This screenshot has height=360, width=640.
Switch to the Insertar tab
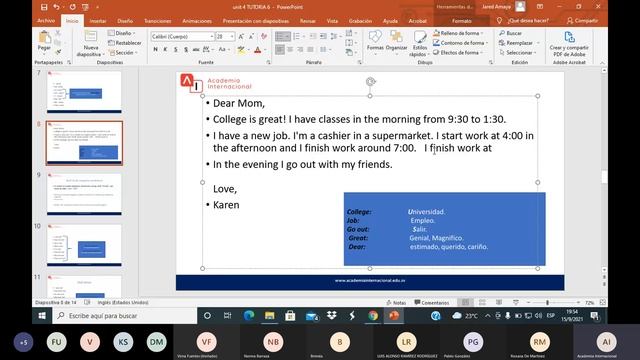[x=98, y=21]
